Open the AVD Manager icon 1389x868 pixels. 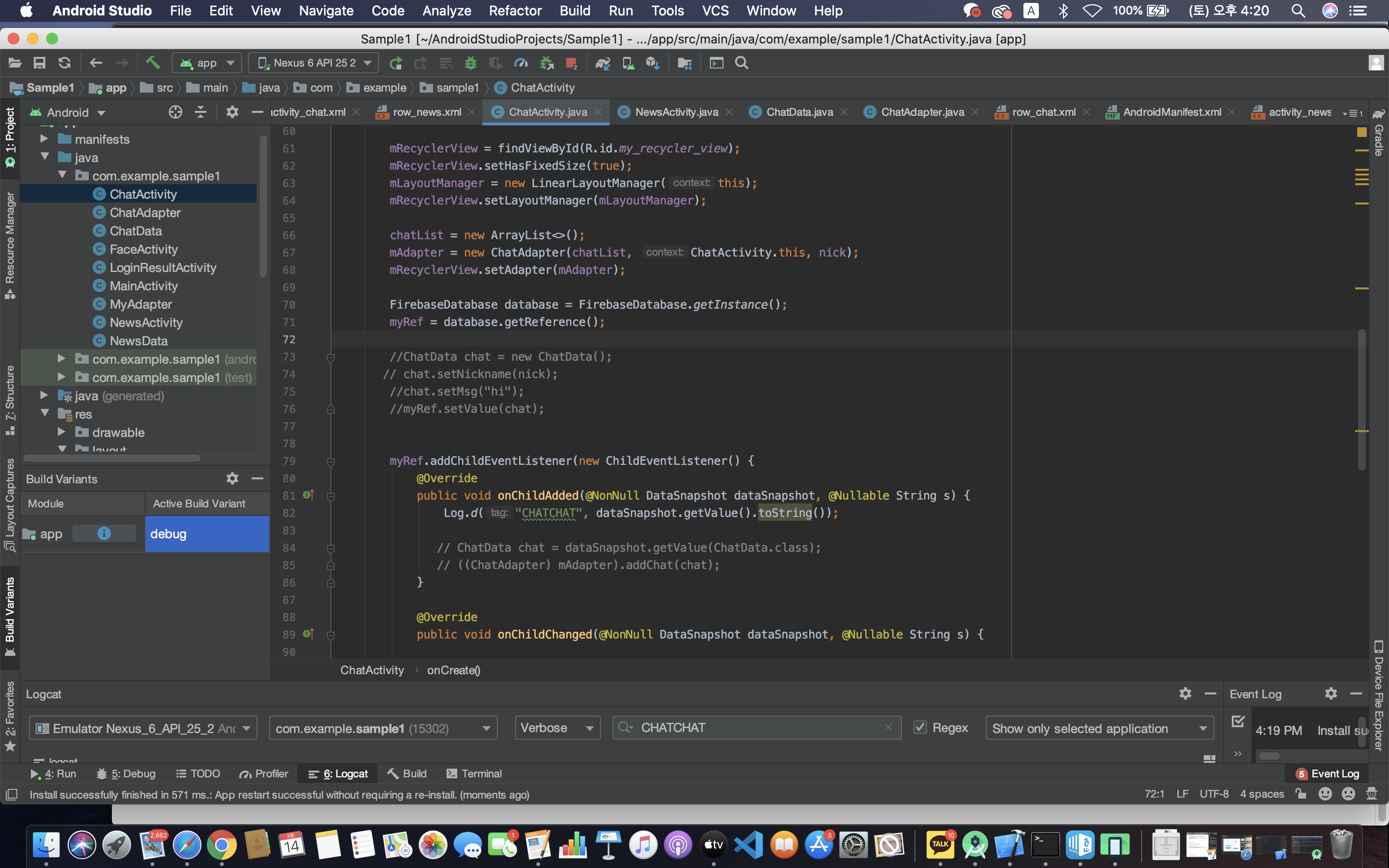pyautogui.click(x=628, y=63)
